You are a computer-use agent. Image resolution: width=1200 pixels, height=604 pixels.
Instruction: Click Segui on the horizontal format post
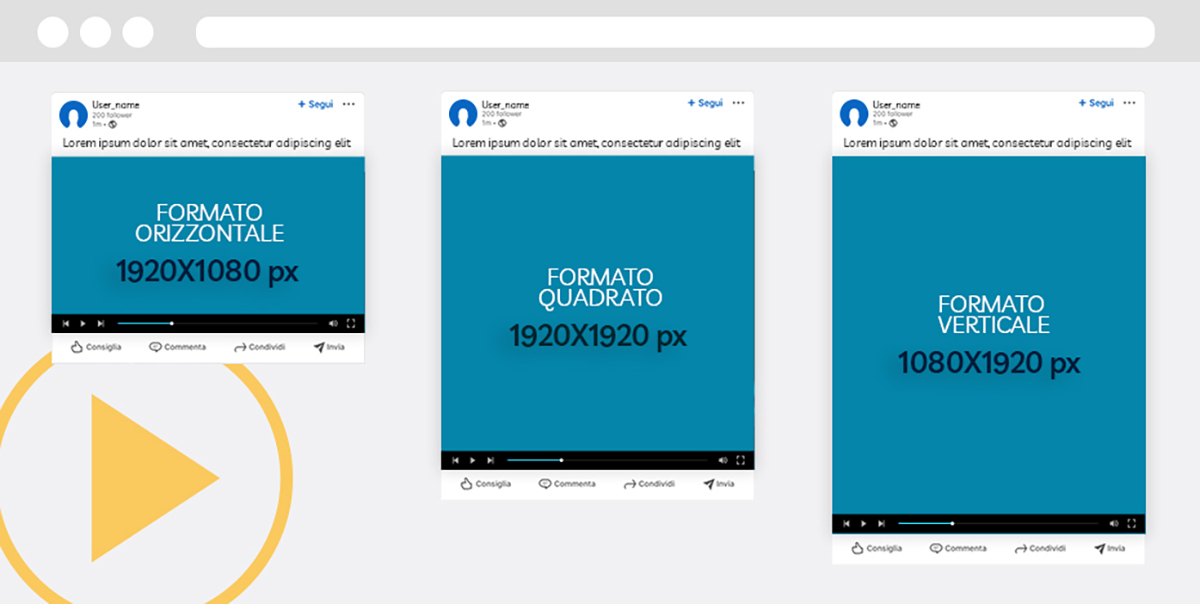[x=315, y=104]
